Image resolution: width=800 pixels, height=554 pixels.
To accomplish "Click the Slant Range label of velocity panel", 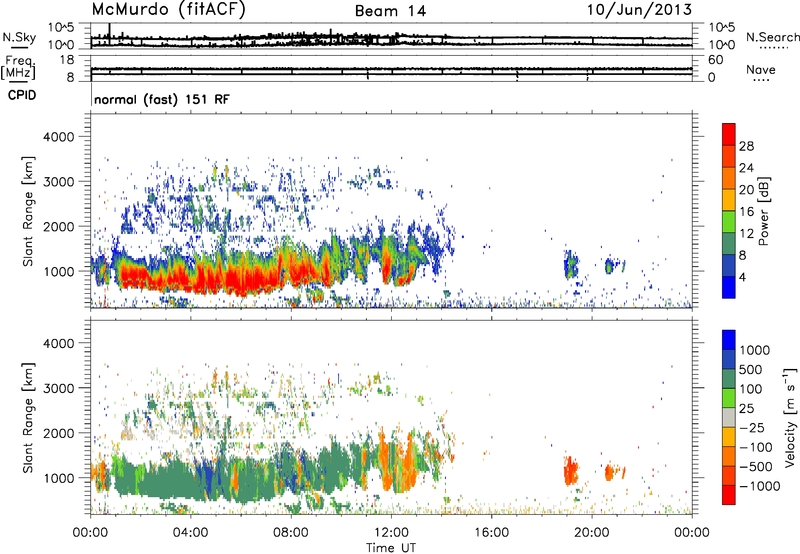I will coord(28,418).
